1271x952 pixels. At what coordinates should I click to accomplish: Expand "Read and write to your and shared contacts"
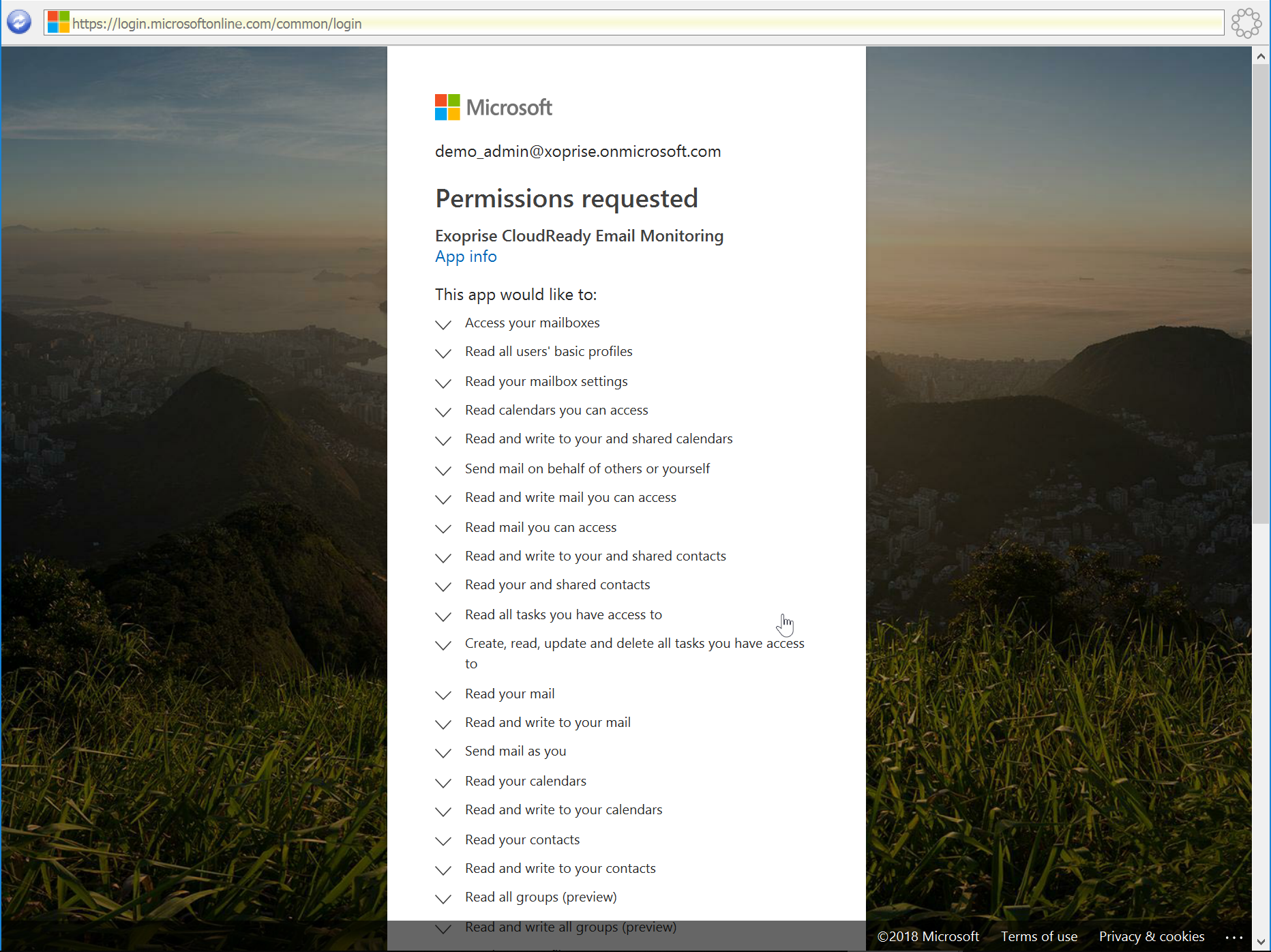(443, 557)
